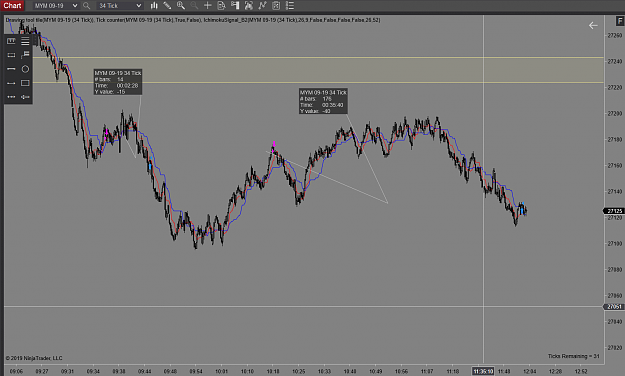The width and height of the screenshot is (625, 376).
Task: Select the arrow line drawing tool tile
Action: (x=25, y=97)
